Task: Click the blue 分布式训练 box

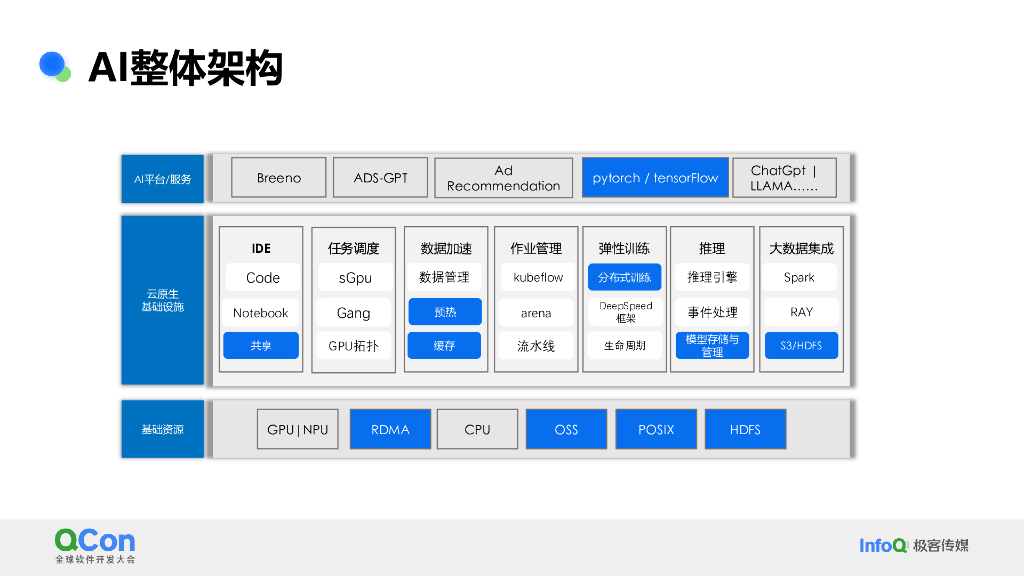Action: point(624,278)
